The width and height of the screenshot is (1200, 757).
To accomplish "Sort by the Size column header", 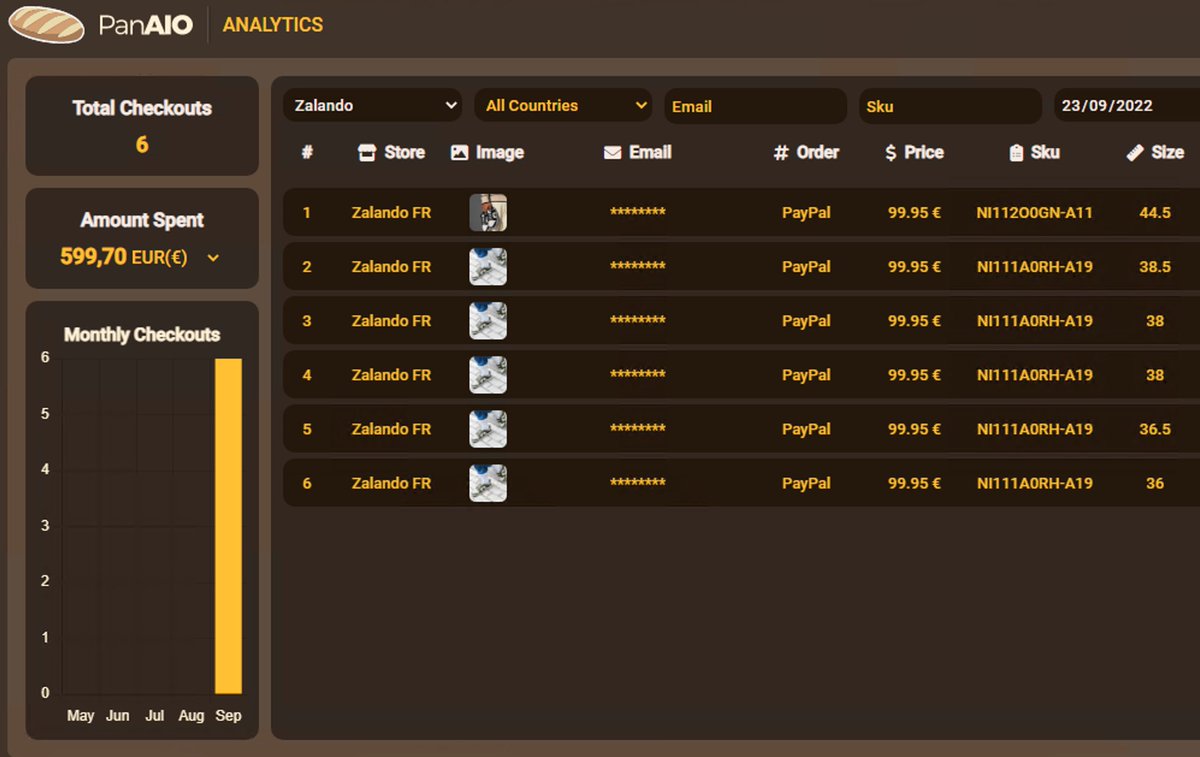I will [x=1155, y=153].
